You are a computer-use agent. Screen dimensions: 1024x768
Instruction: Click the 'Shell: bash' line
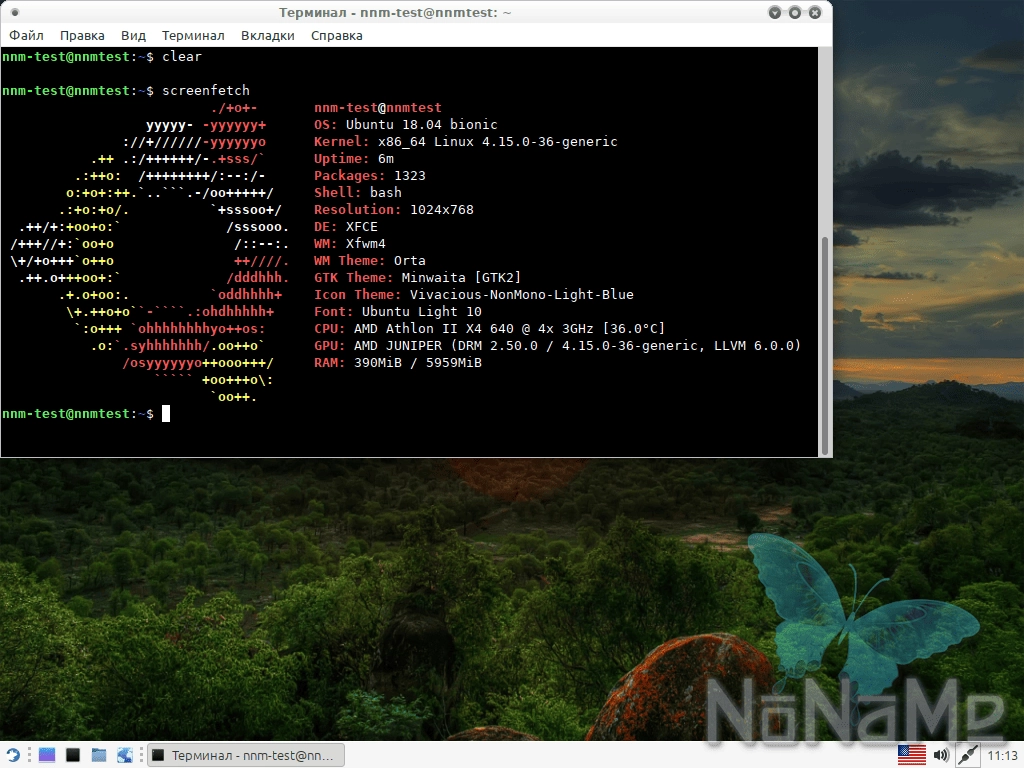357,192
